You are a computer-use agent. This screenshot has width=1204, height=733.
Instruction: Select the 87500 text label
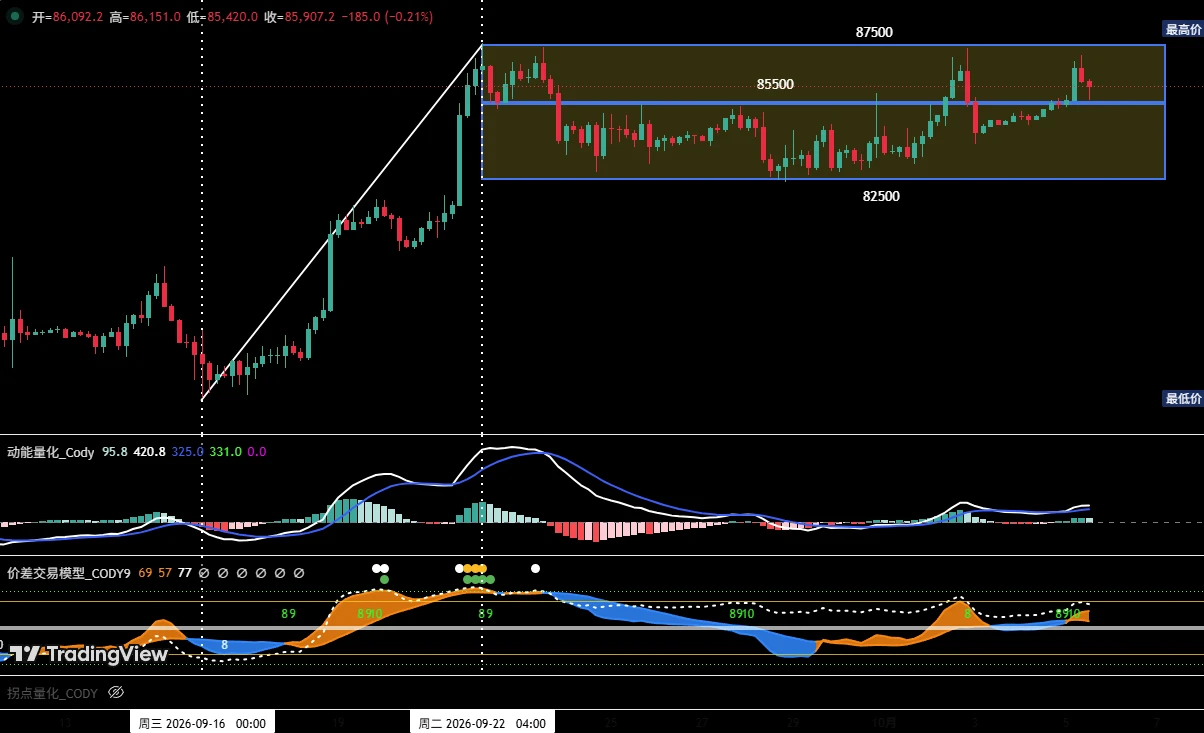pos(874,32)
